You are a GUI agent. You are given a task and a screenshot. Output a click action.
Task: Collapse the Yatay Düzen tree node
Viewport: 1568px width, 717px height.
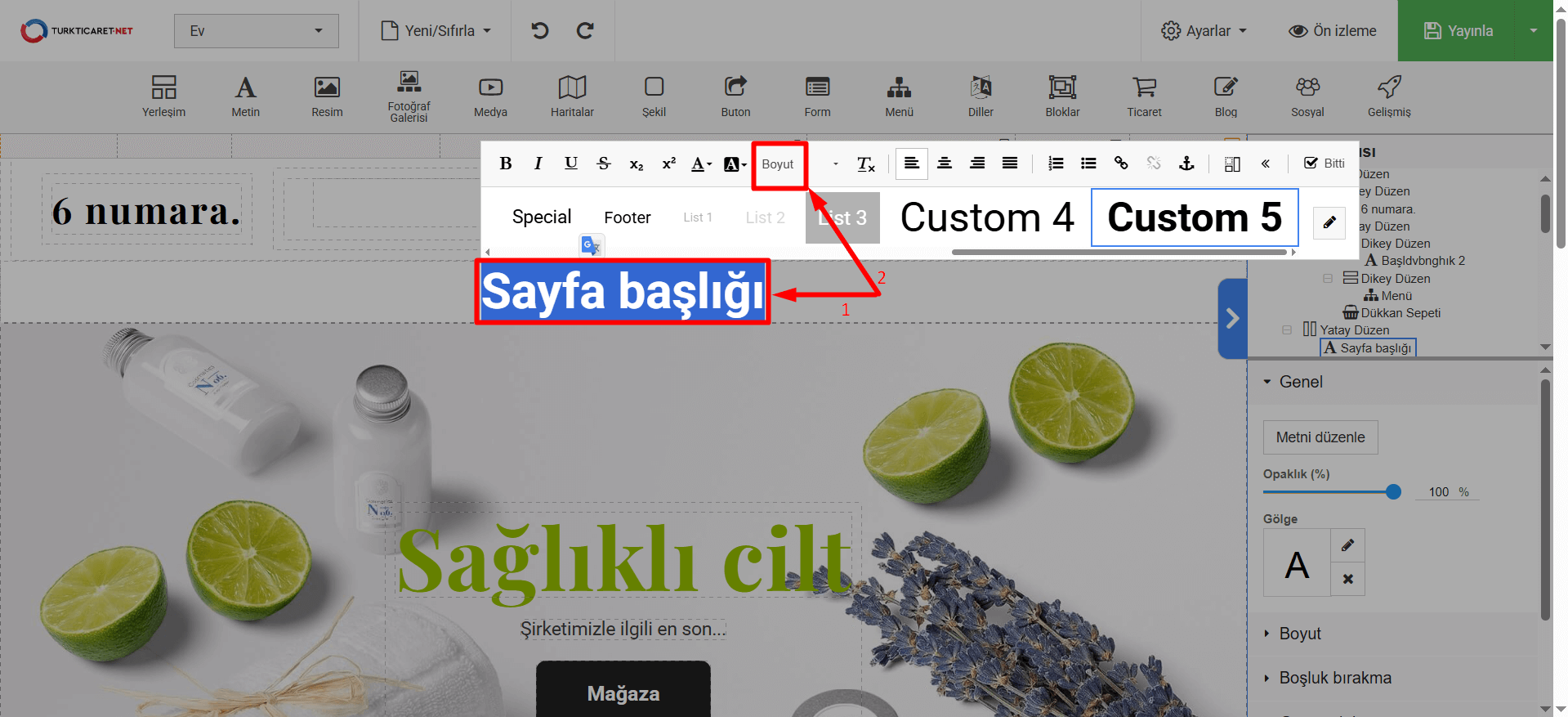coord(1287,329)
